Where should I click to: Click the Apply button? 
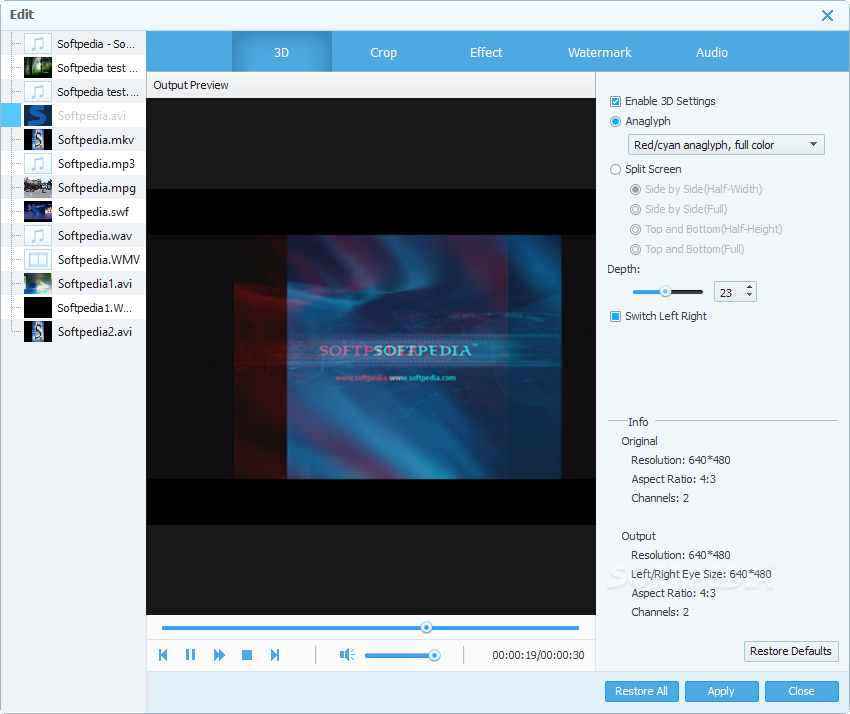tap(721, 691)
